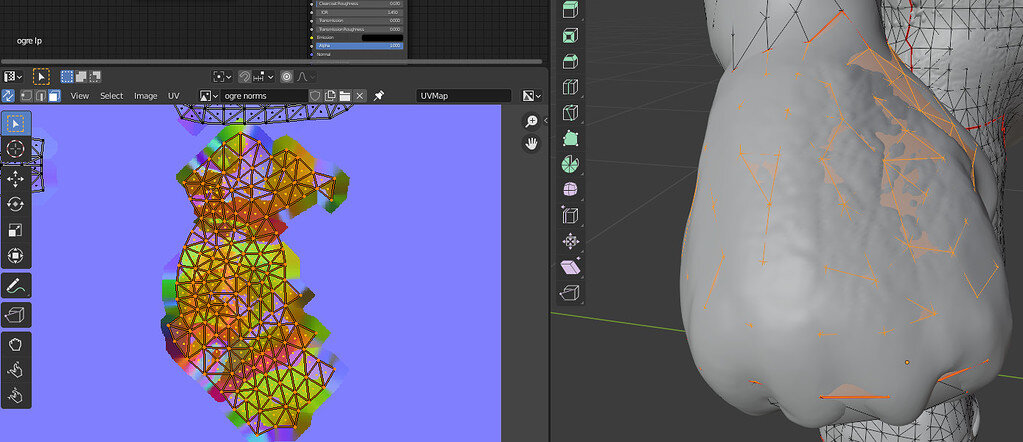Open proportional falloff dropdown

pos(303,77)
